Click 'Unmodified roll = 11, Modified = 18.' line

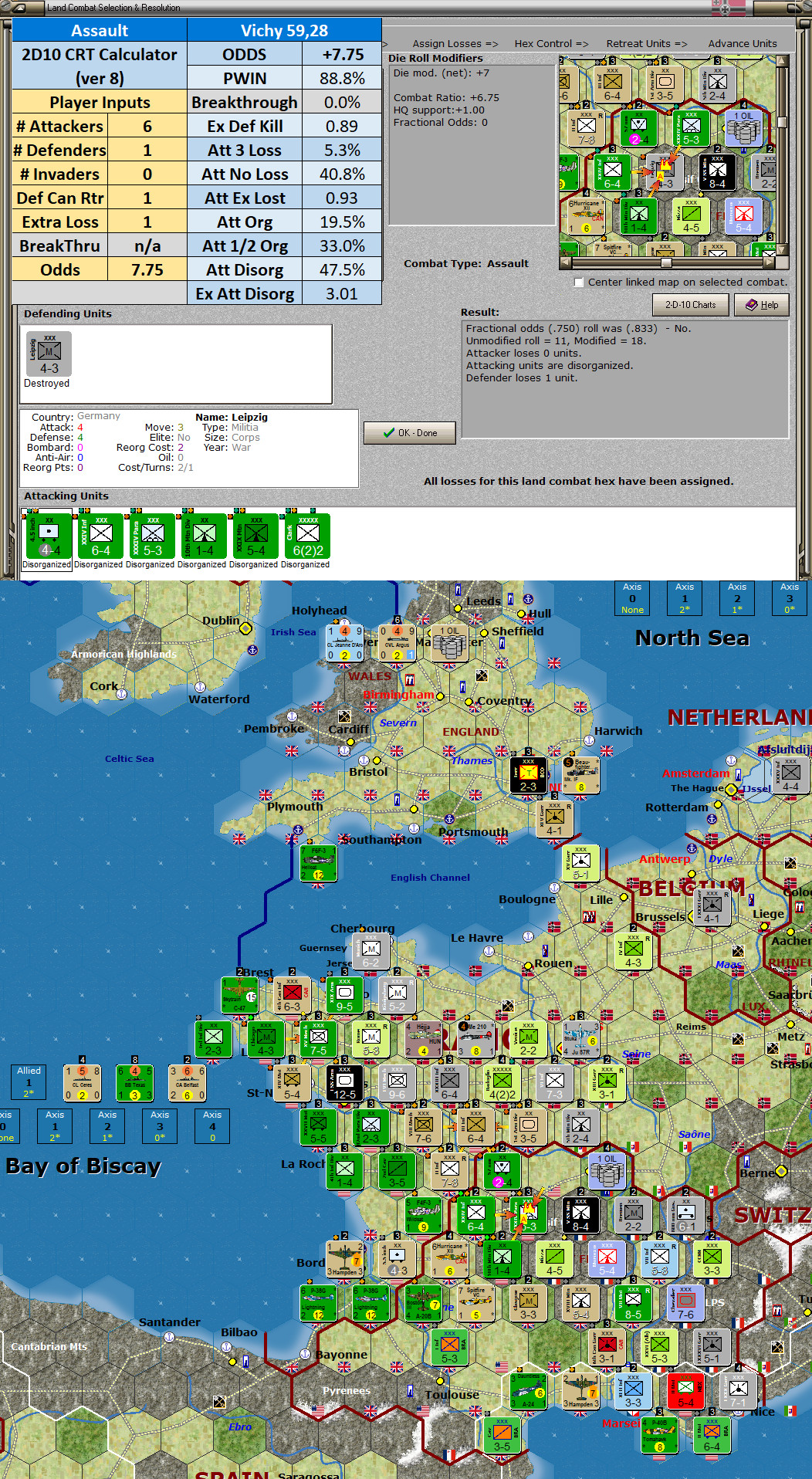556,341
